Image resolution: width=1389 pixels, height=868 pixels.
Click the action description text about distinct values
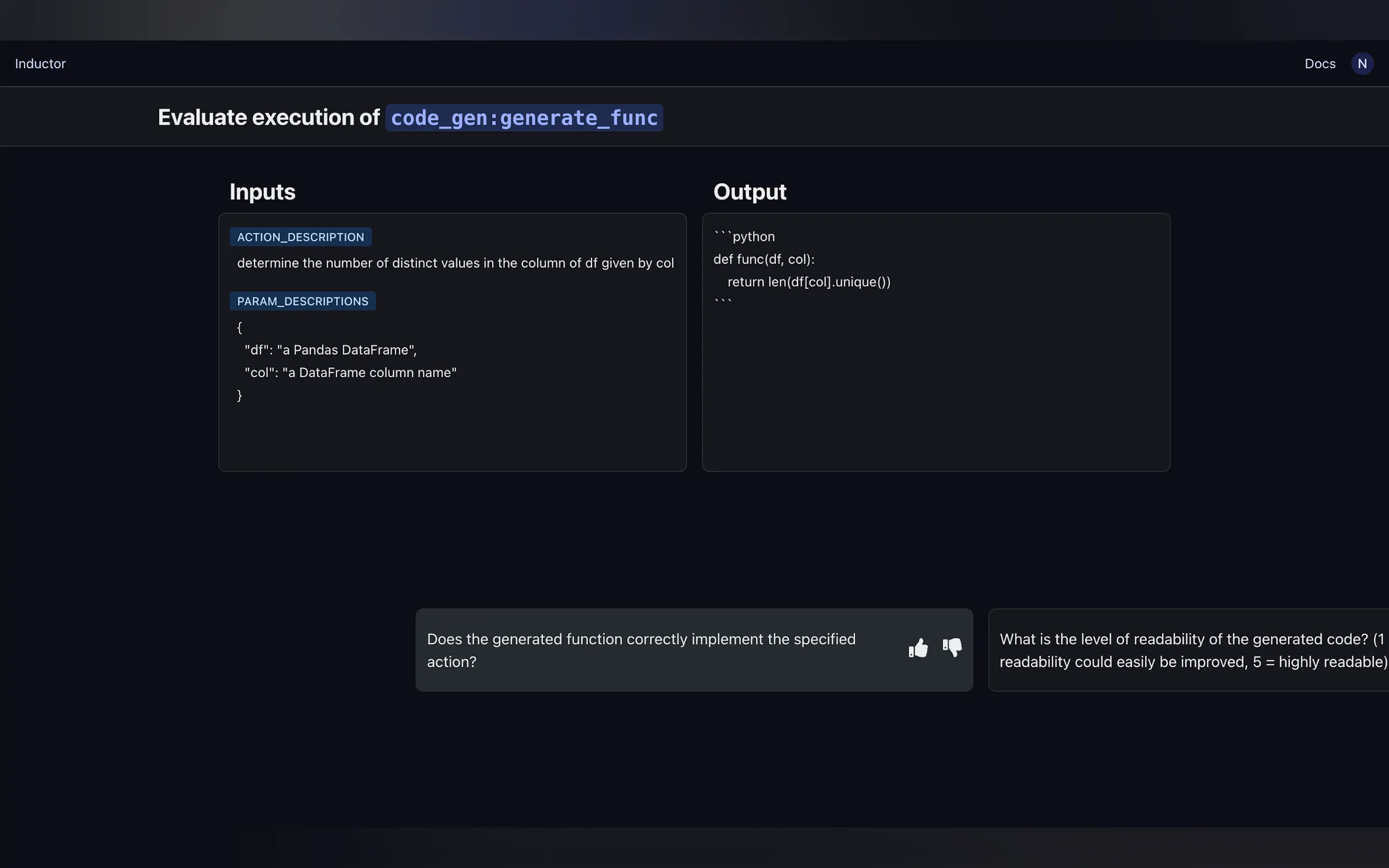(455, 263)
